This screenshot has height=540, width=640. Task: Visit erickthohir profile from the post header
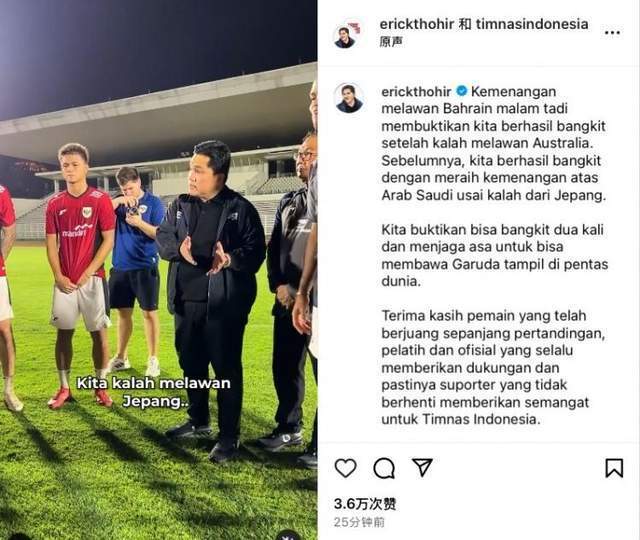pyautogui.click(x=417, y=24)
